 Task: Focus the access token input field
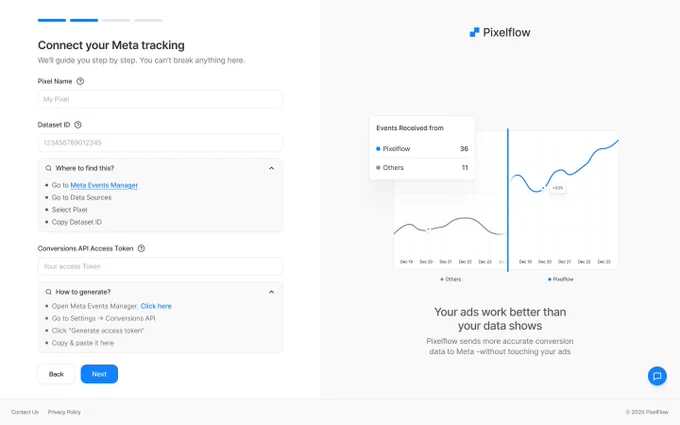160,266
